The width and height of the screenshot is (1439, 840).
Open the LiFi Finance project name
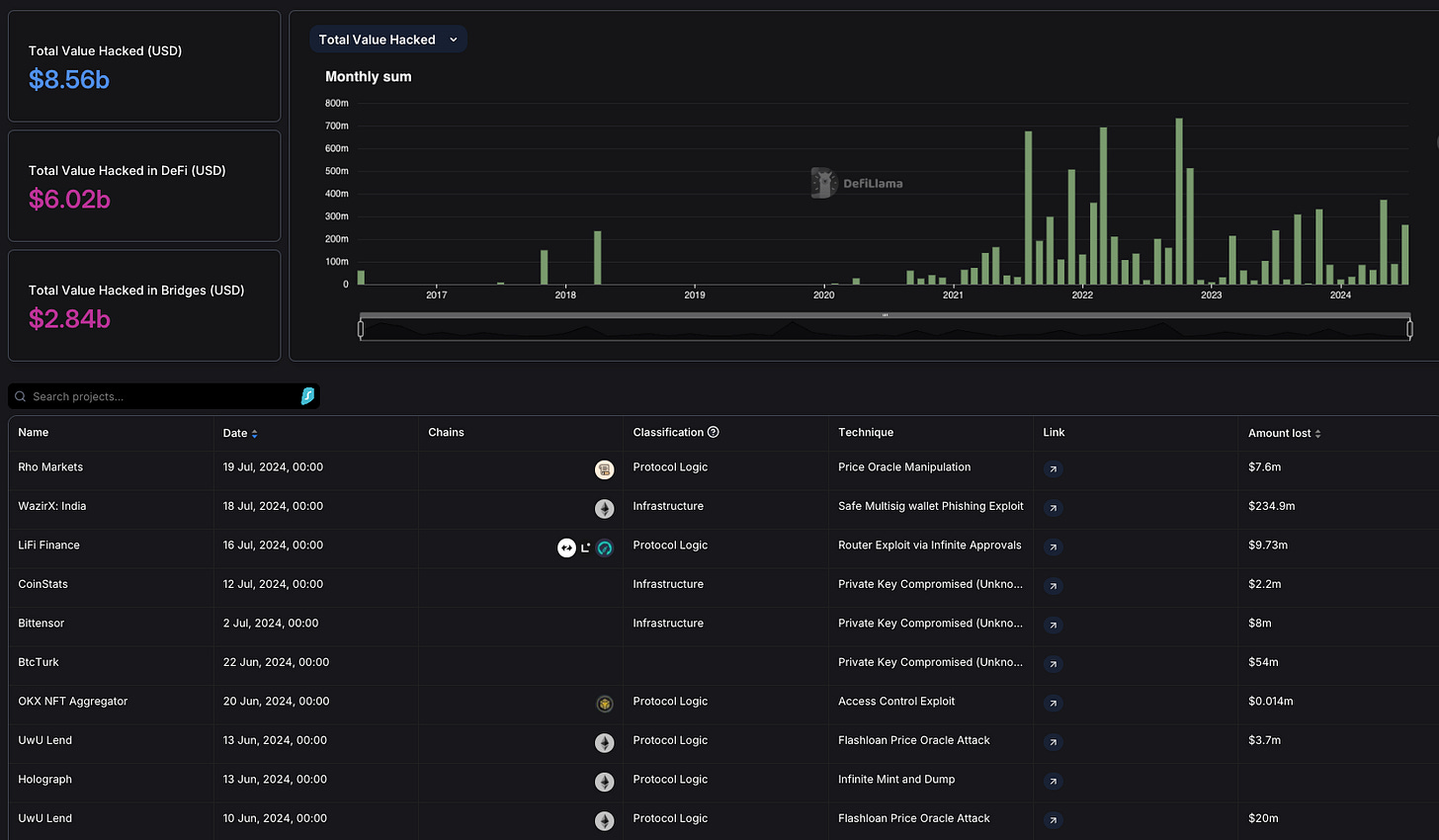48,545
